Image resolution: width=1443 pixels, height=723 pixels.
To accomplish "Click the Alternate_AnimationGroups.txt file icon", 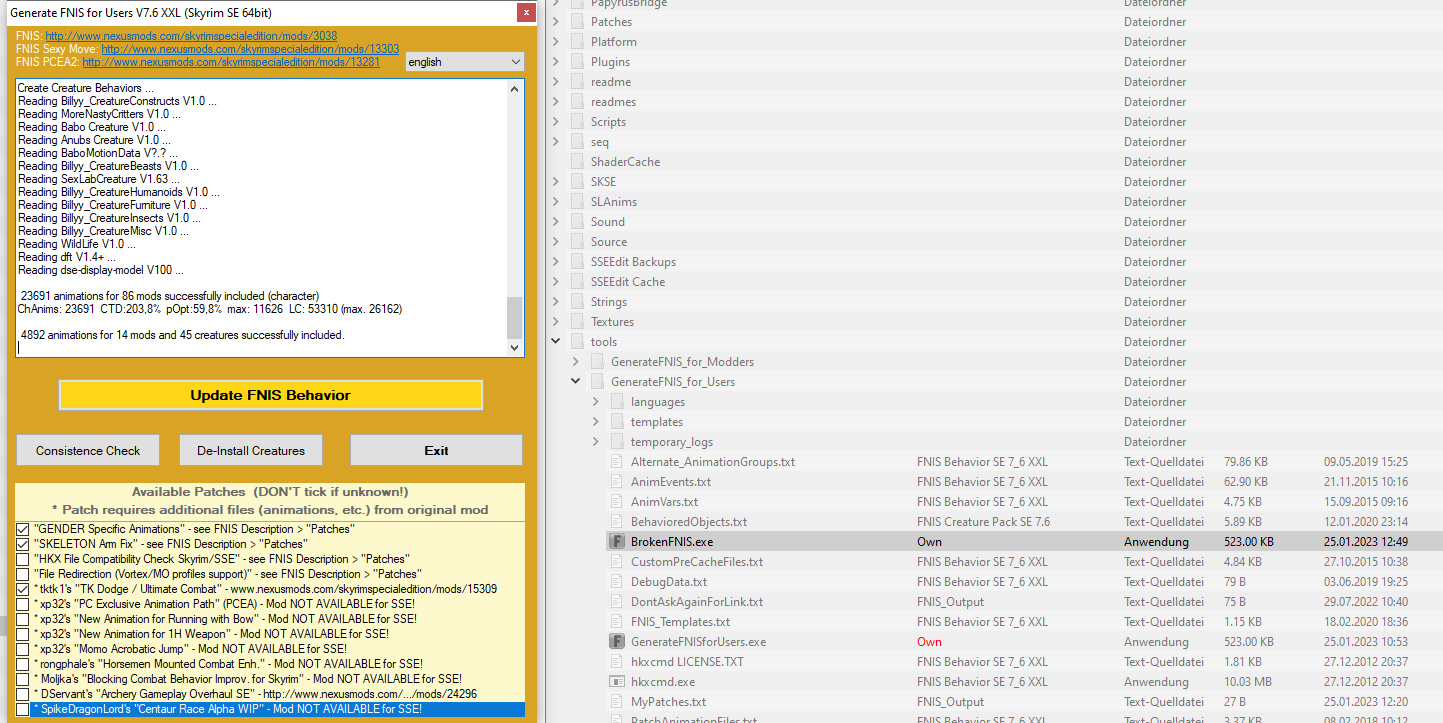I will (x=617, y=461).
